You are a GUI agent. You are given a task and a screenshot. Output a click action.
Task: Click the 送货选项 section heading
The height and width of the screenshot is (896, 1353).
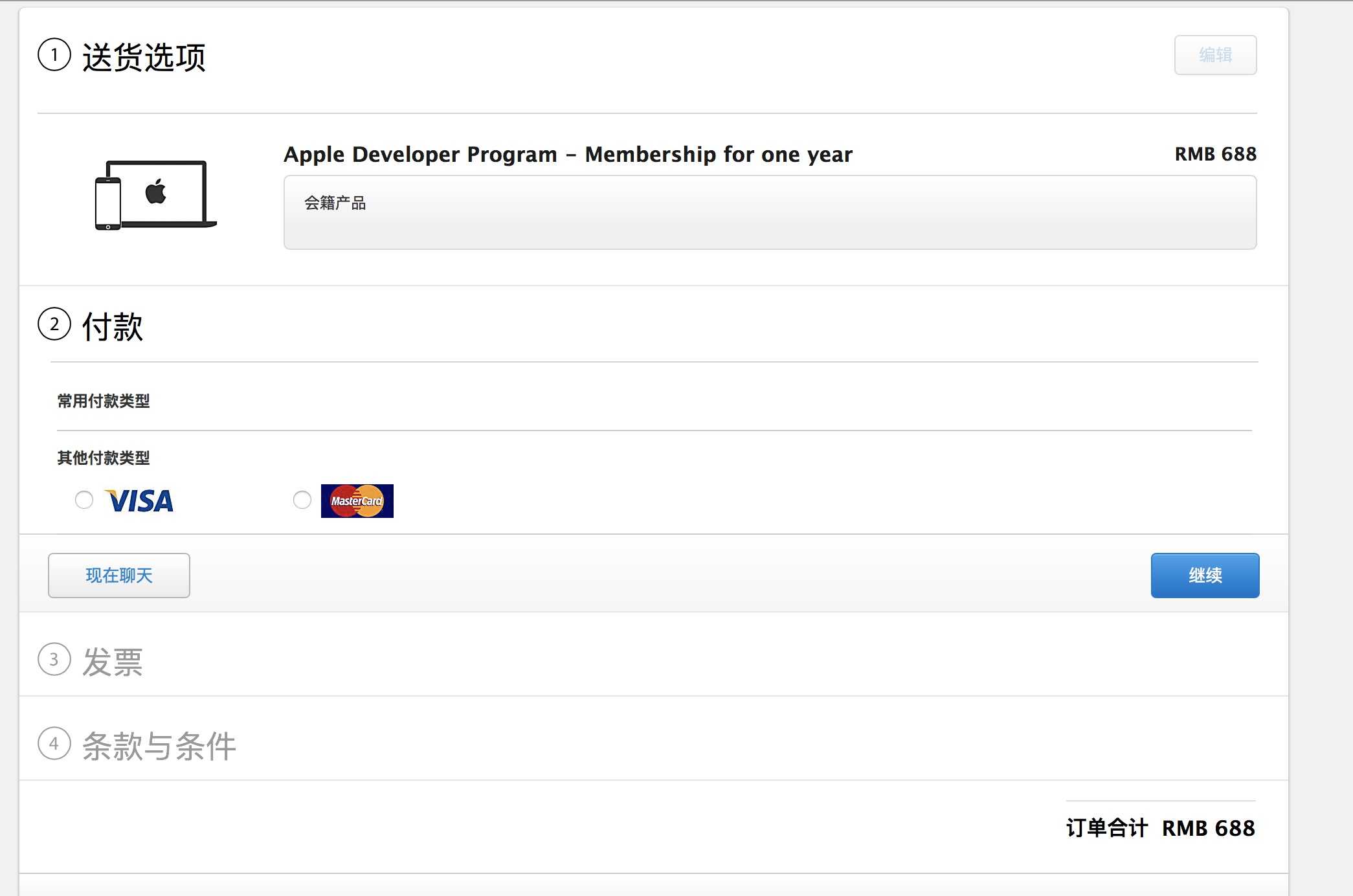pyautogui.click(x=144, y=57)
